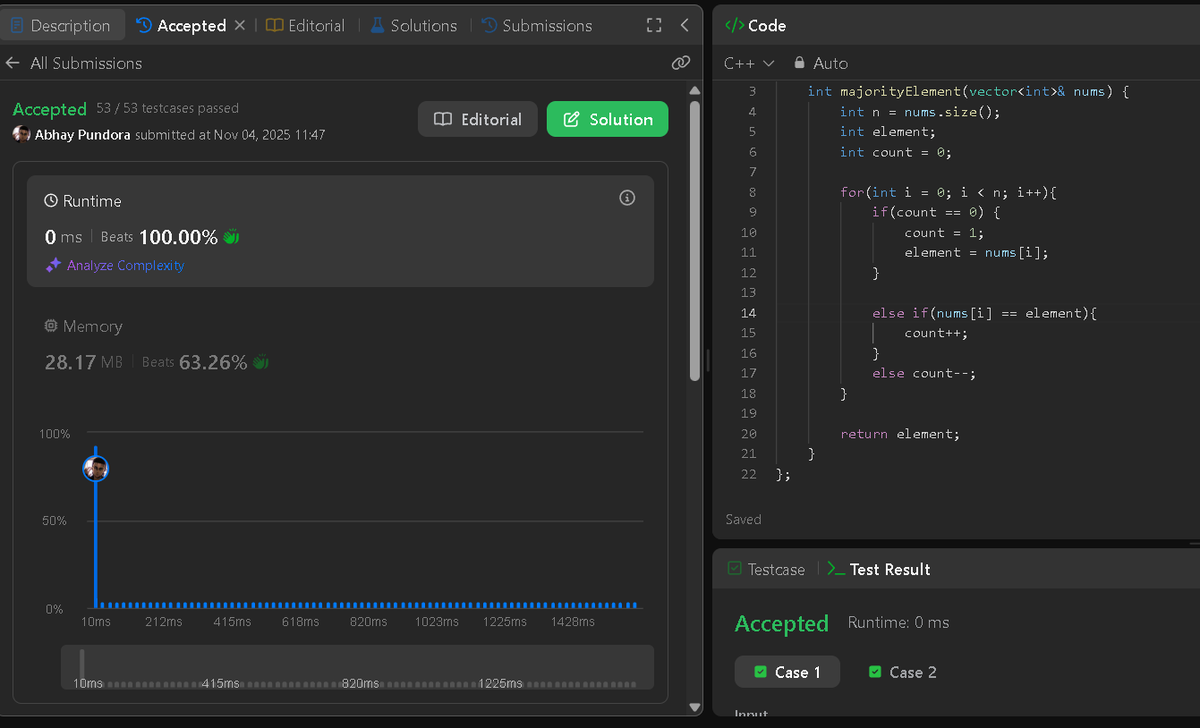Click the runtime distribution mini-map track
Viewport: 1200px width, 728px height.
click(357, 667)
